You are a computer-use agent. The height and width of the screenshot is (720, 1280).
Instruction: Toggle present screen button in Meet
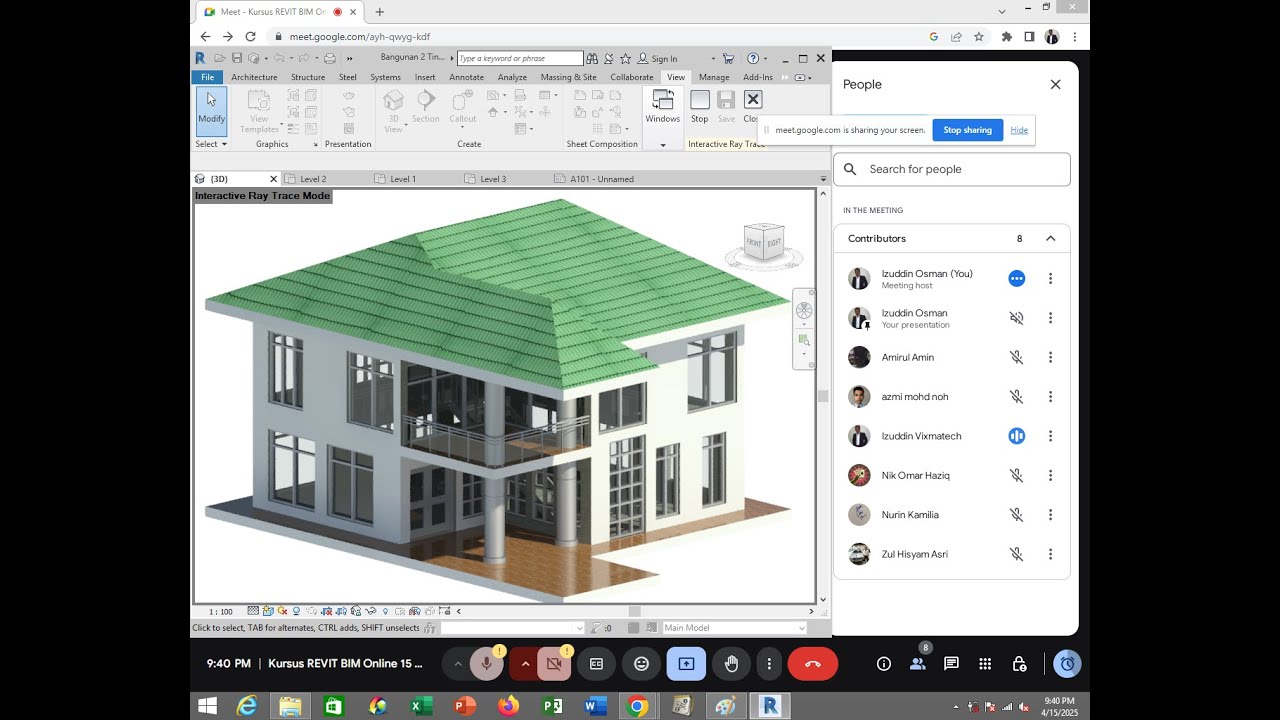(x=686, y=663)
